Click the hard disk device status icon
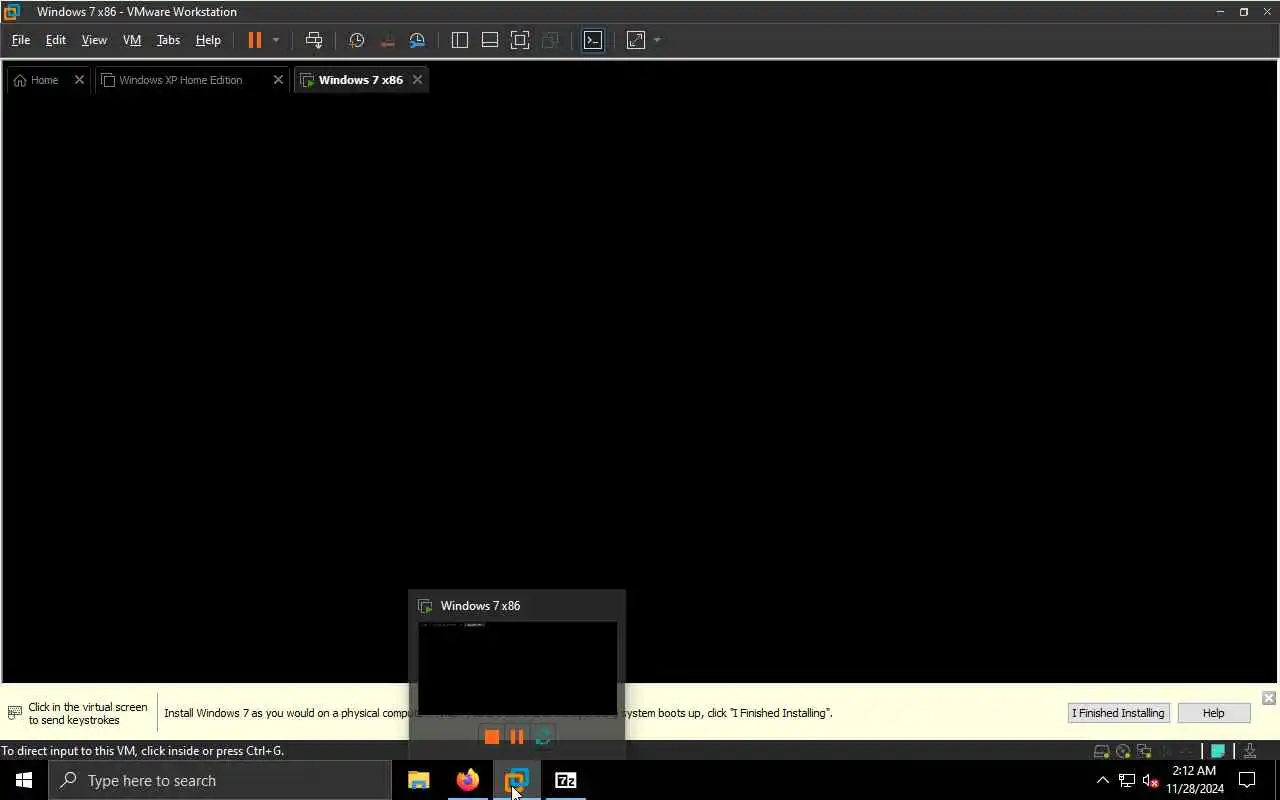 [1101, 751]
